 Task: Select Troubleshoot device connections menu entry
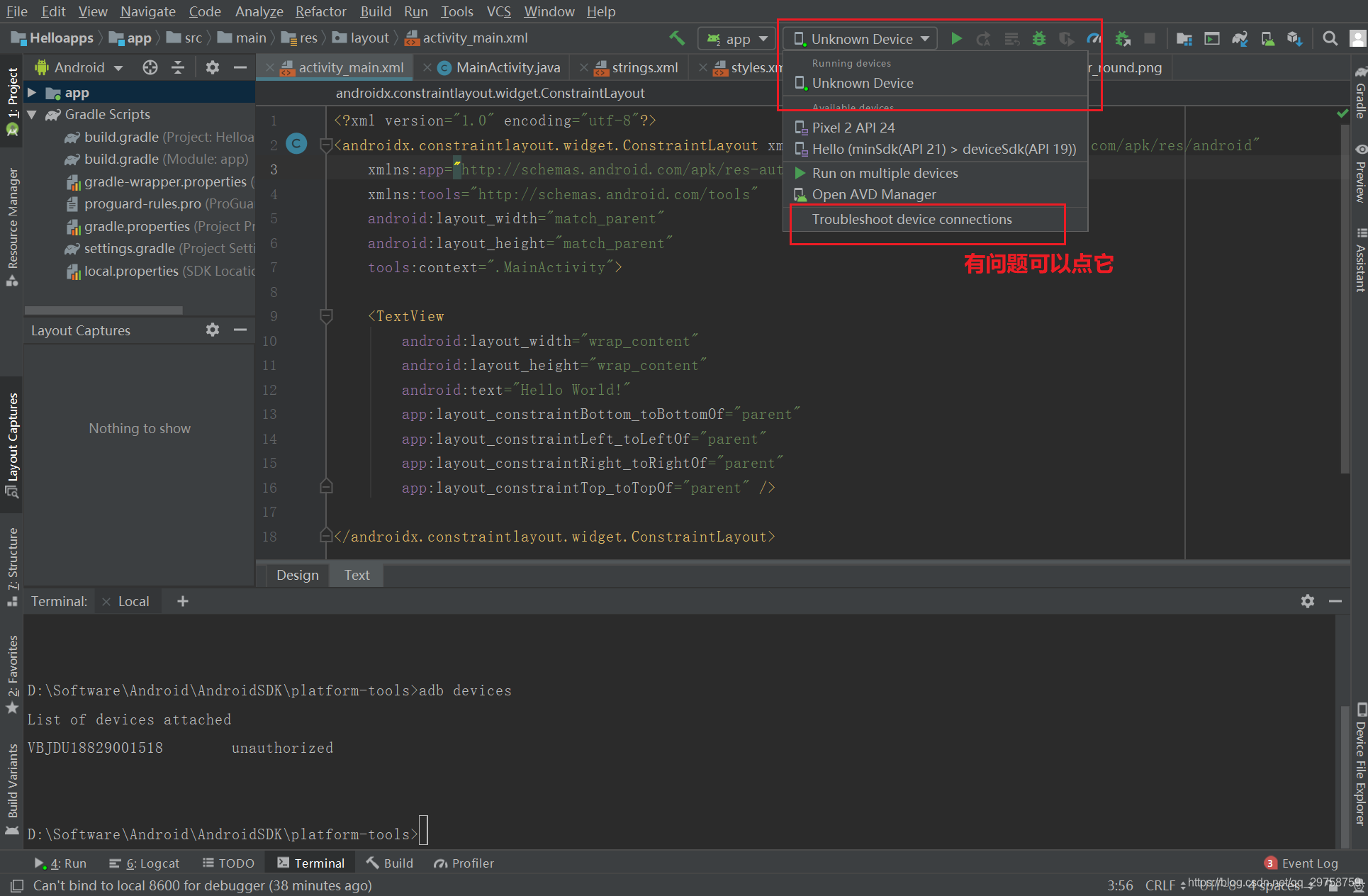pos(912,219)
